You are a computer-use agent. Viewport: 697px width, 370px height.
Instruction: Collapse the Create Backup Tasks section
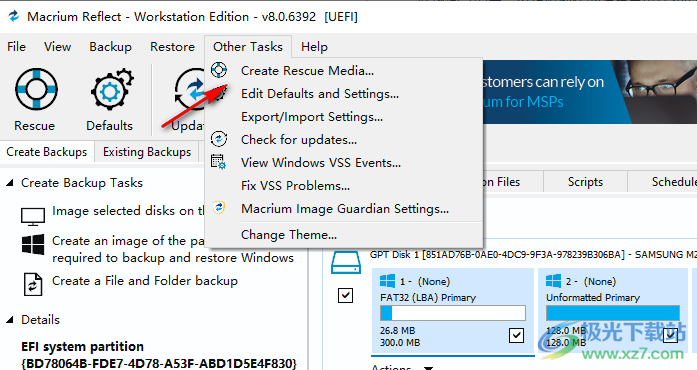tap(10, 183)
